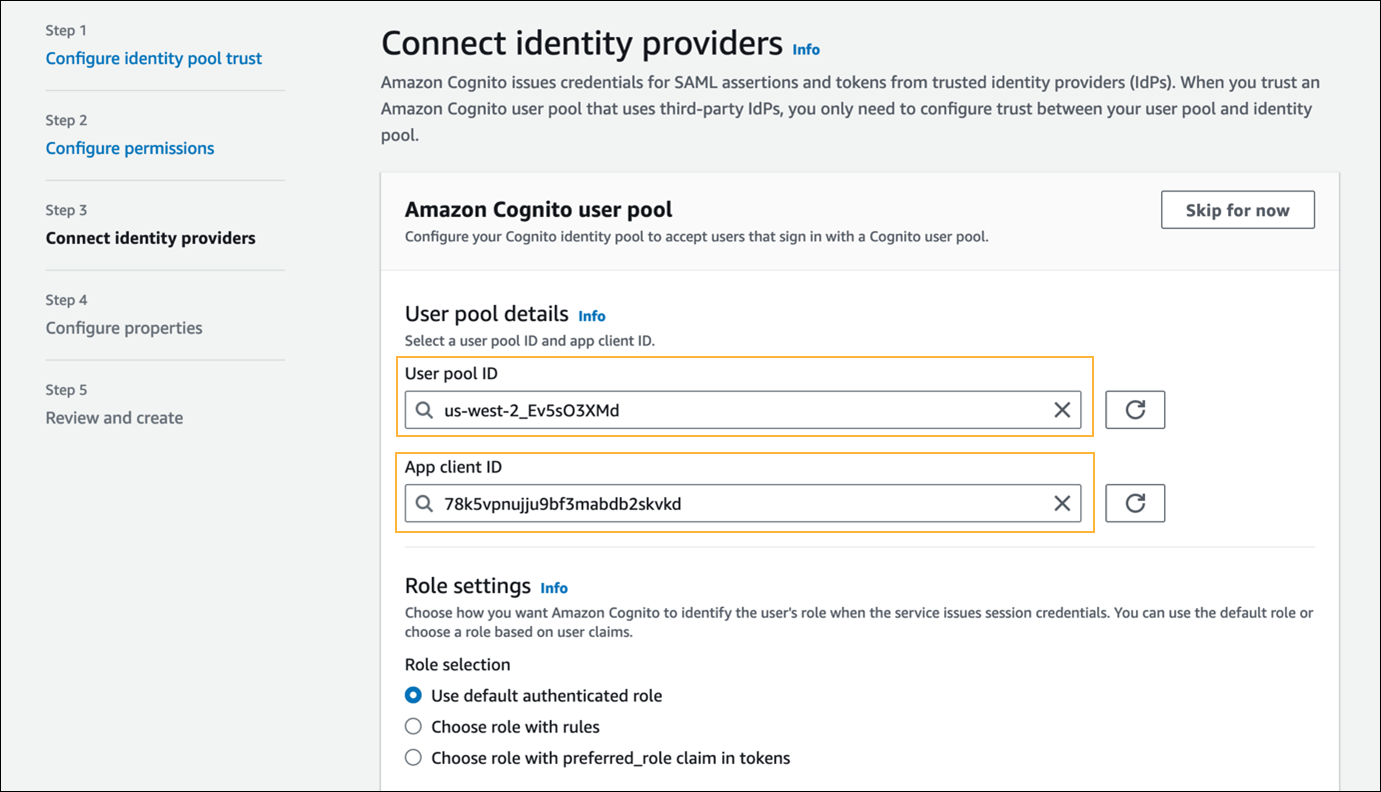Screen dimensions: 1381x792
Task: Click search icon in User pool ID
Action: pos(425,410)
